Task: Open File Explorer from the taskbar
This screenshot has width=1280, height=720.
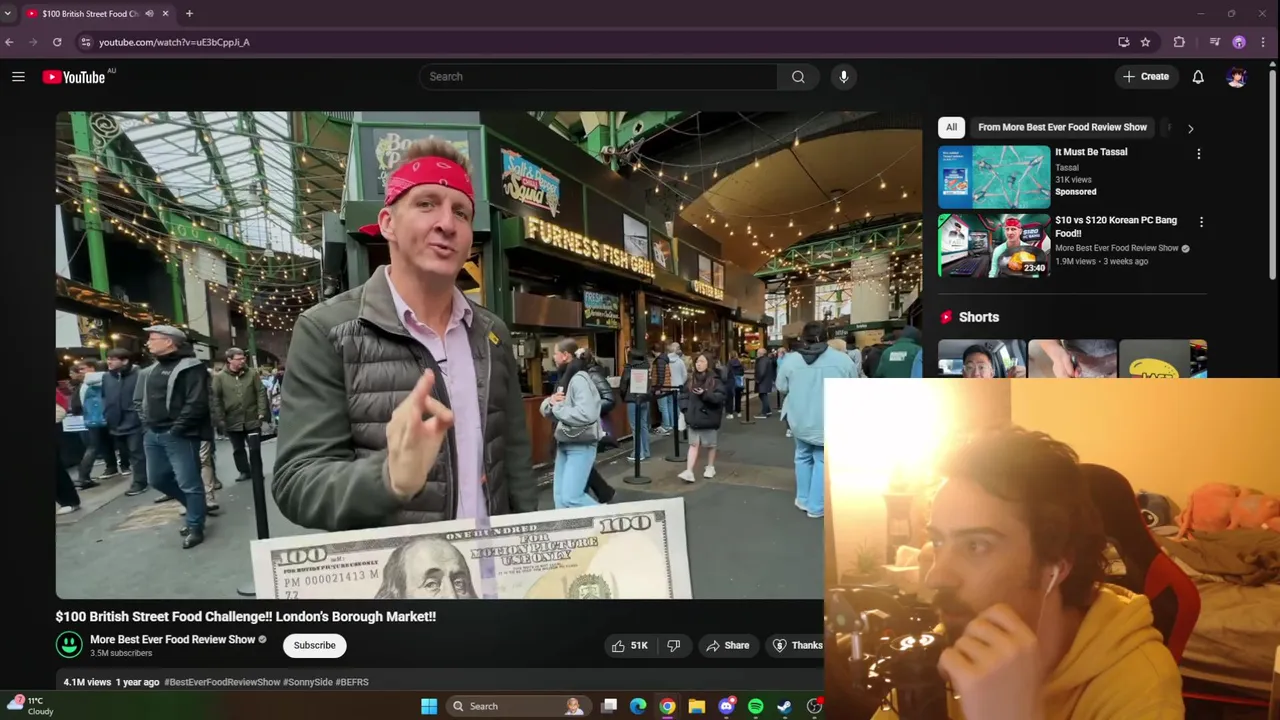Action: coord(697,706)
